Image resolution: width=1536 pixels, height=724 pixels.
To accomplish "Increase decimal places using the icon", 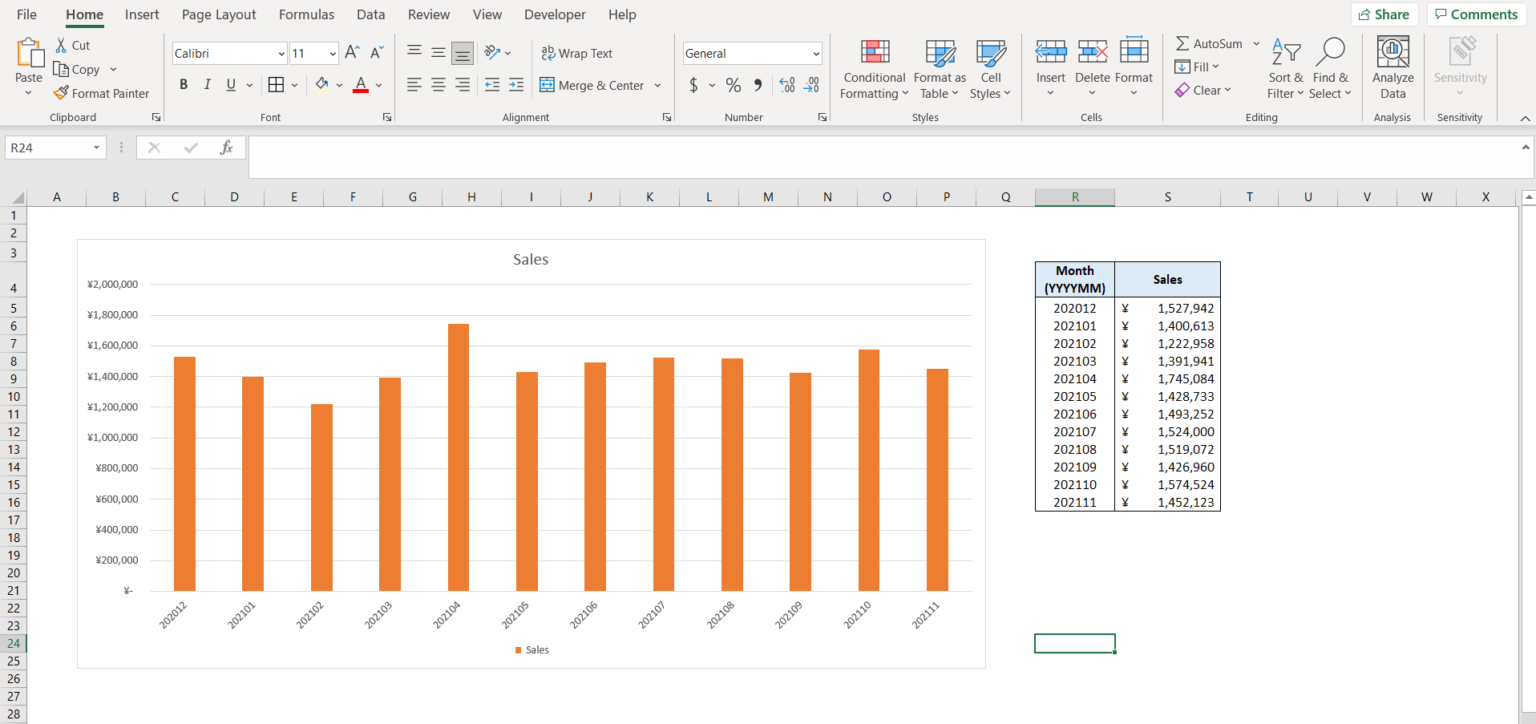I will [786, 85].
